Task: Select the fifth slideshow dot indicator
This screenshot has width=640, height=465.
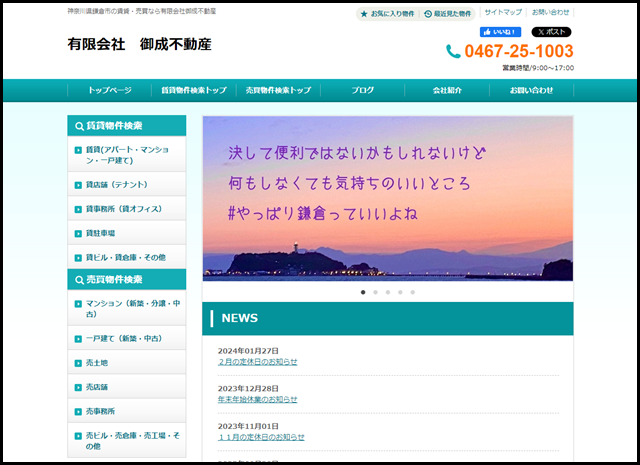Action: 413,292
